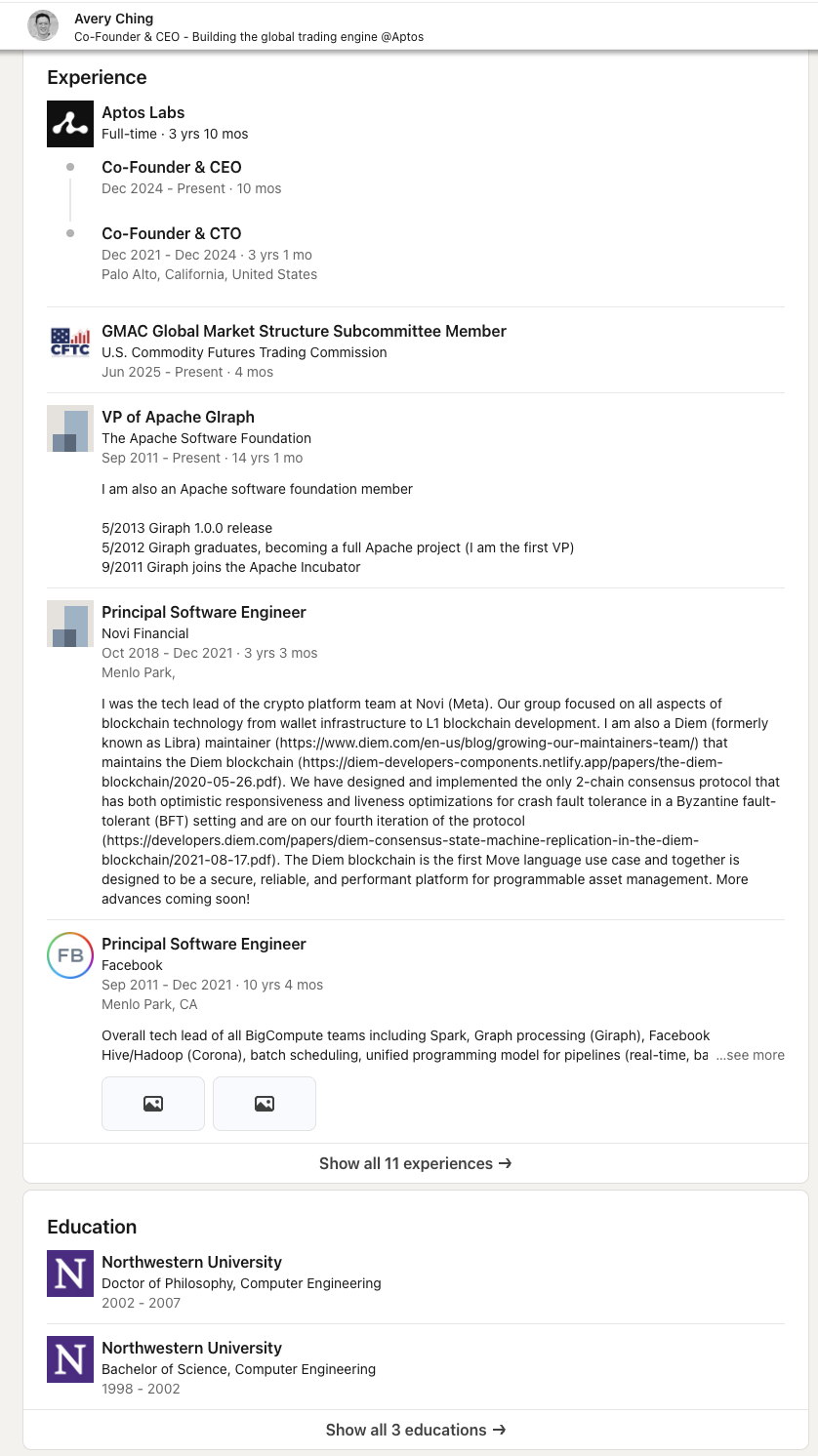The image size is (818, 1456).
Task: Open Northwestern University Doctor of Philosophy entry
Action: [191, 1262]
